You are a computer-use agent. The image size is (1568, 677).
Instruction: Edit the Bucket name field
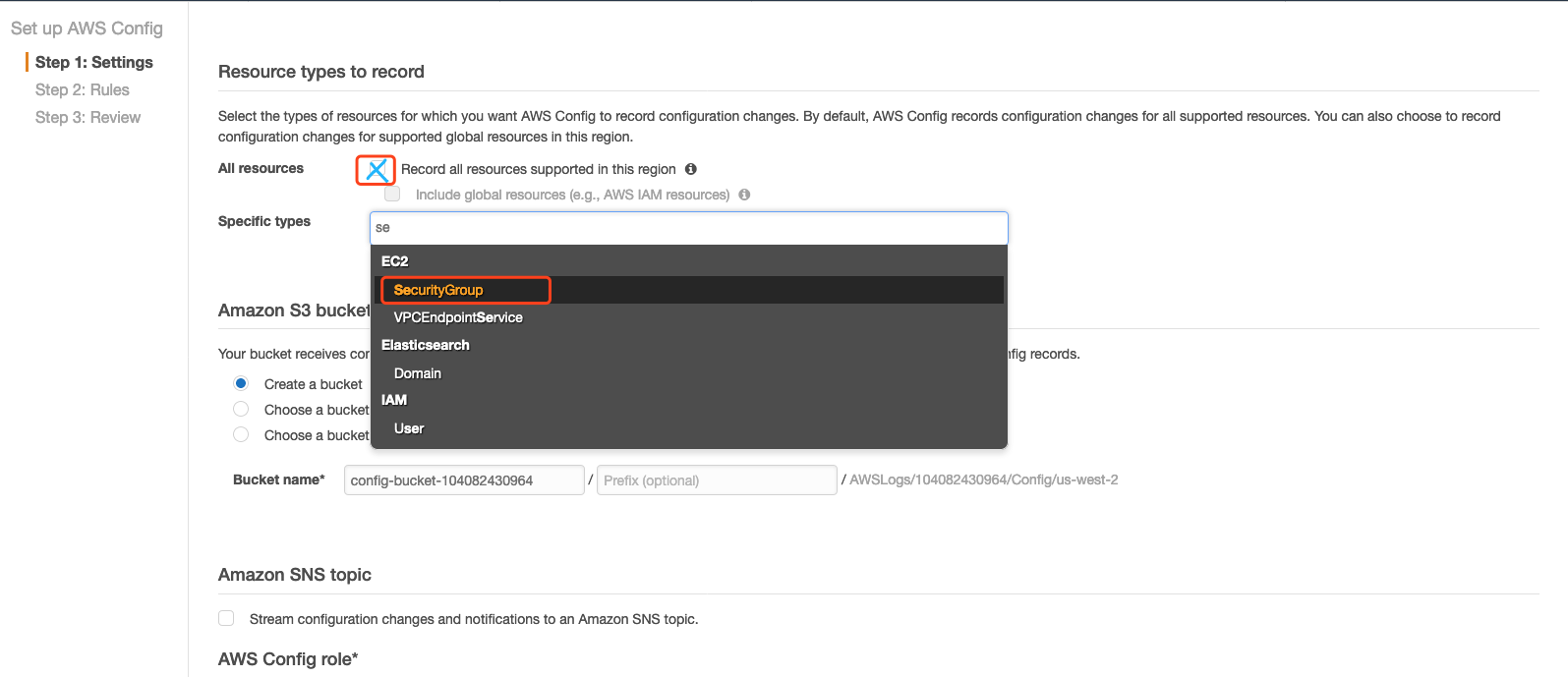pos(464,480)
